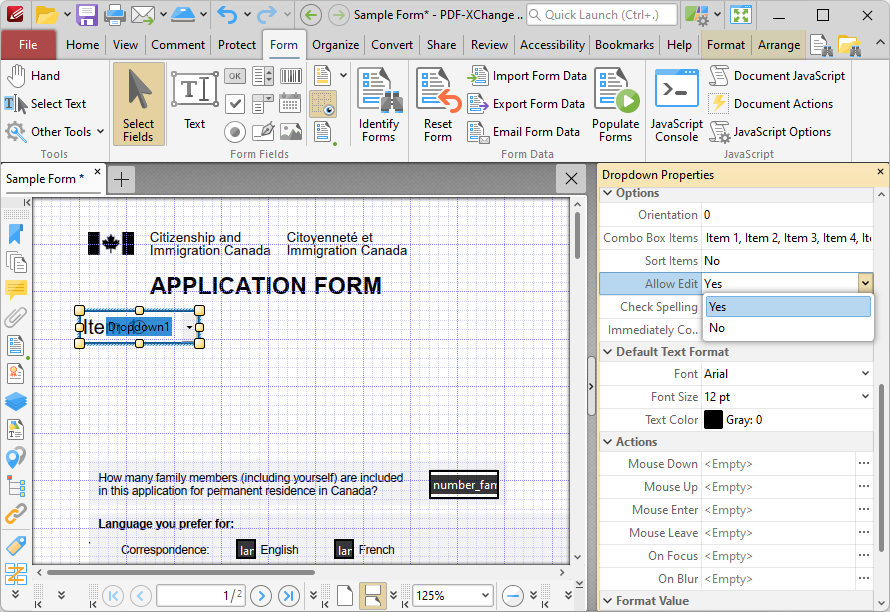Undo the last action
This screenshot has height=612, width=890.
(x=227, y=15)
